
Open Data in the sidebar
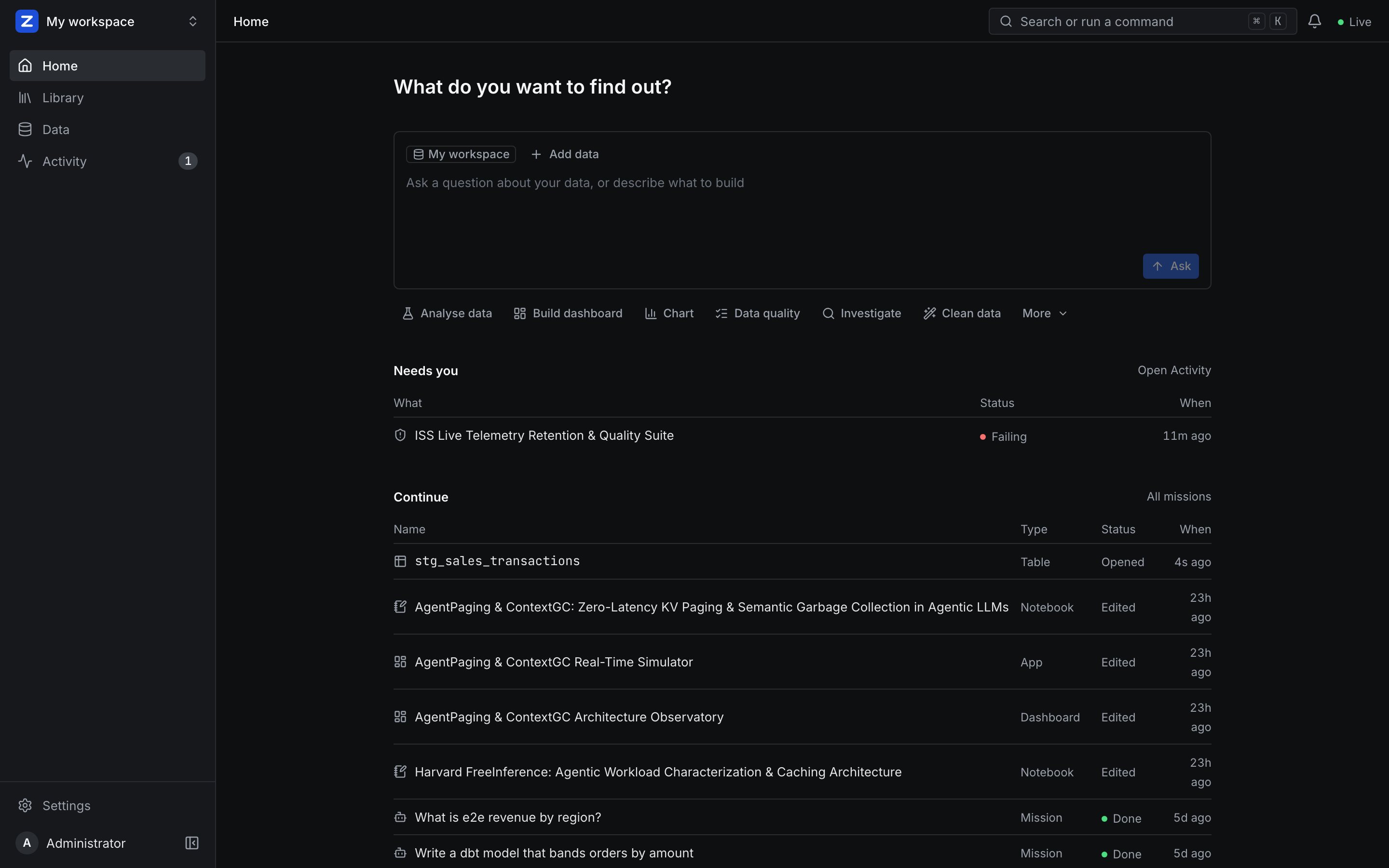tap(108, 129)
